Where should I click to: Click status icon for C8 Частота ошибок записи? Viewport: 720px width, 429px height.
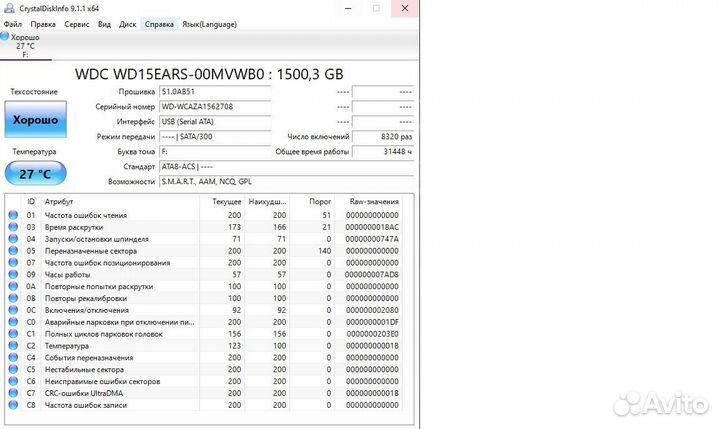pos(13,405)
